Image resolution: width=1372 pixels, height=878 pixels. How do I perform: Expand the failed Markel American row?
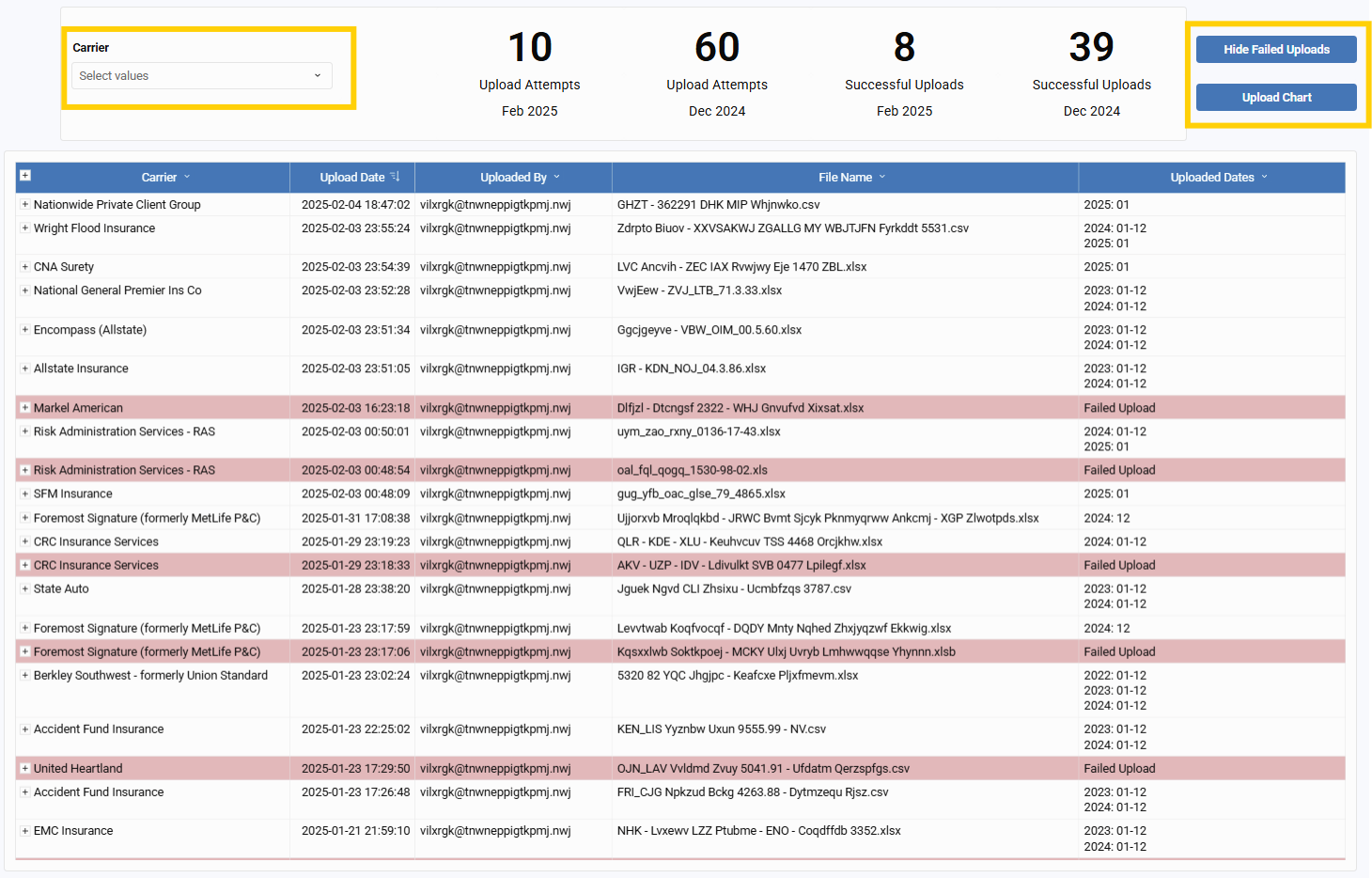coord(25,408)
